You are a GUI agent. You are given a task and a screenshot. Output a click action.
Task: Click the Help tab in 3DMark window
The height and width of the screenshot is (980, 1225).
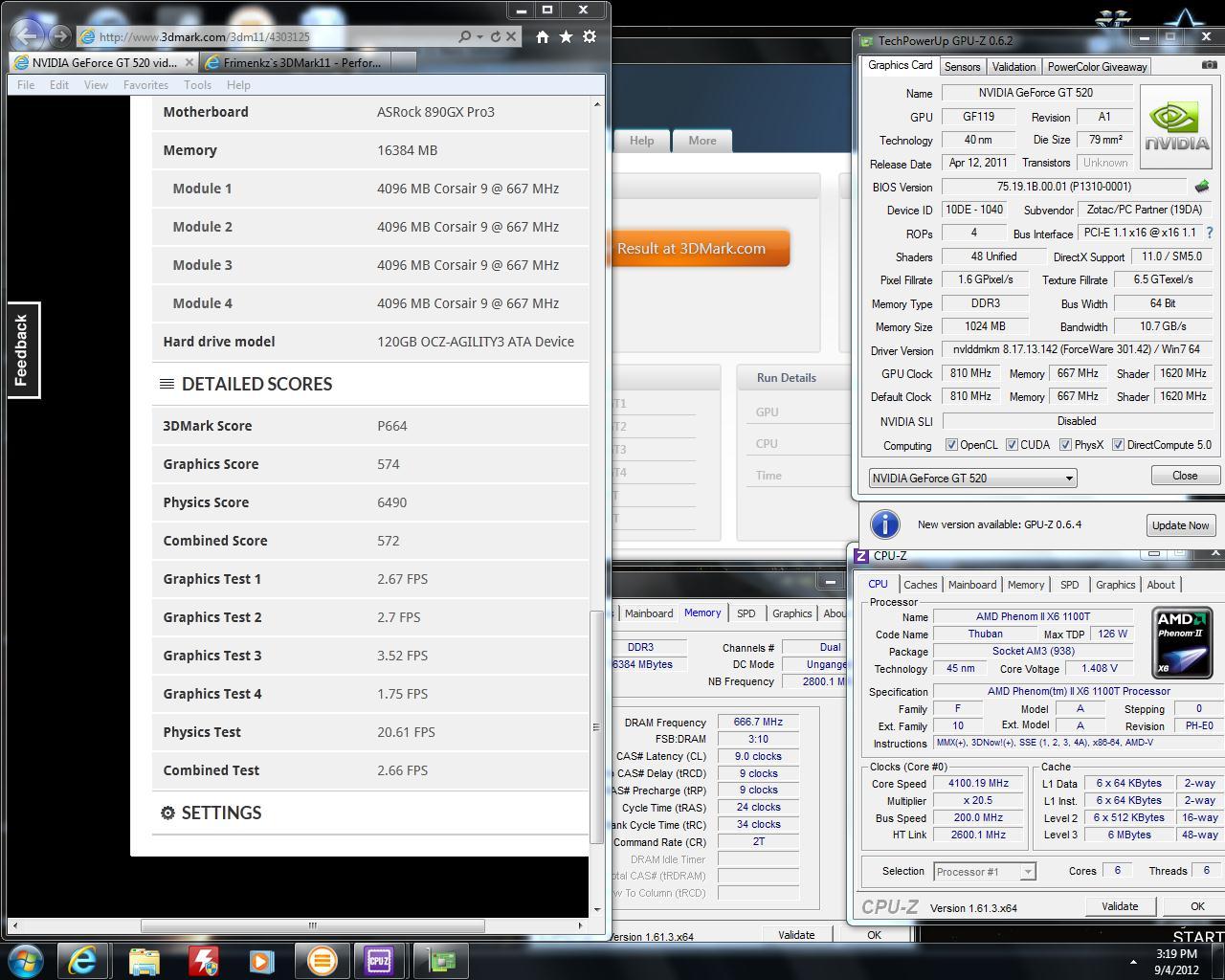coord(641,141)
